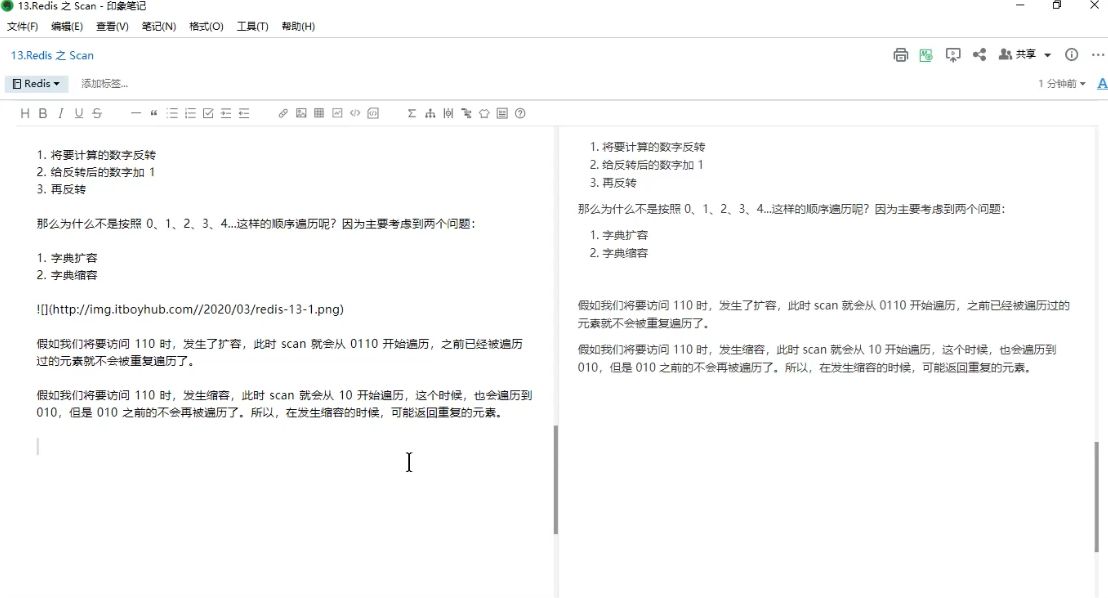Screen dimensions: 1108x598
Task: Insert a math formula via the sigma icon
Action: (411, 113)
